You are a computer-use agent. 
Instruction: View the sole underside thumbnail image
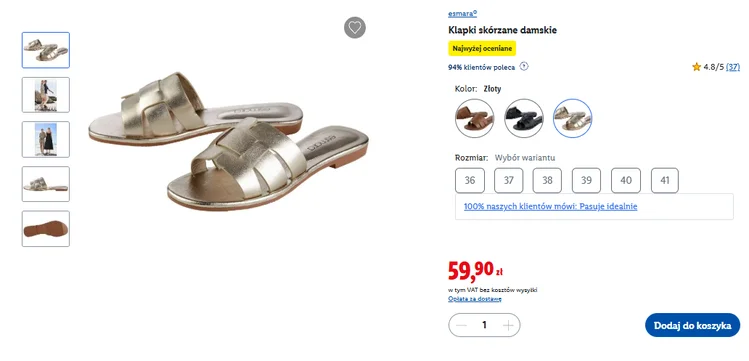click(x=46, y=229)
